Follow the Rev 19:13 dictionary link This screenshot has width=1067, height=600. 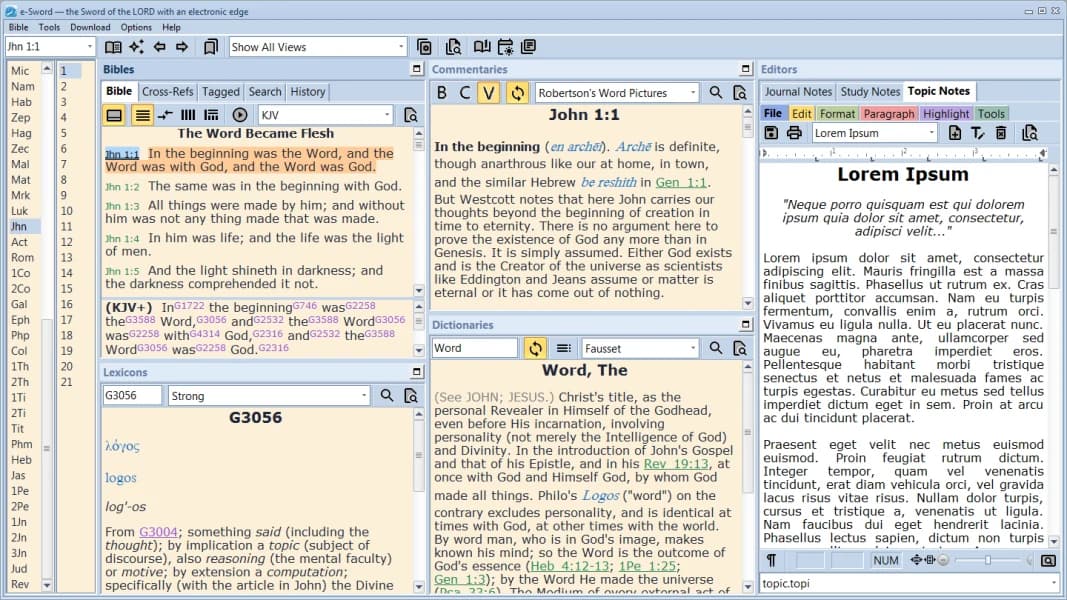(x=676, y=463)
